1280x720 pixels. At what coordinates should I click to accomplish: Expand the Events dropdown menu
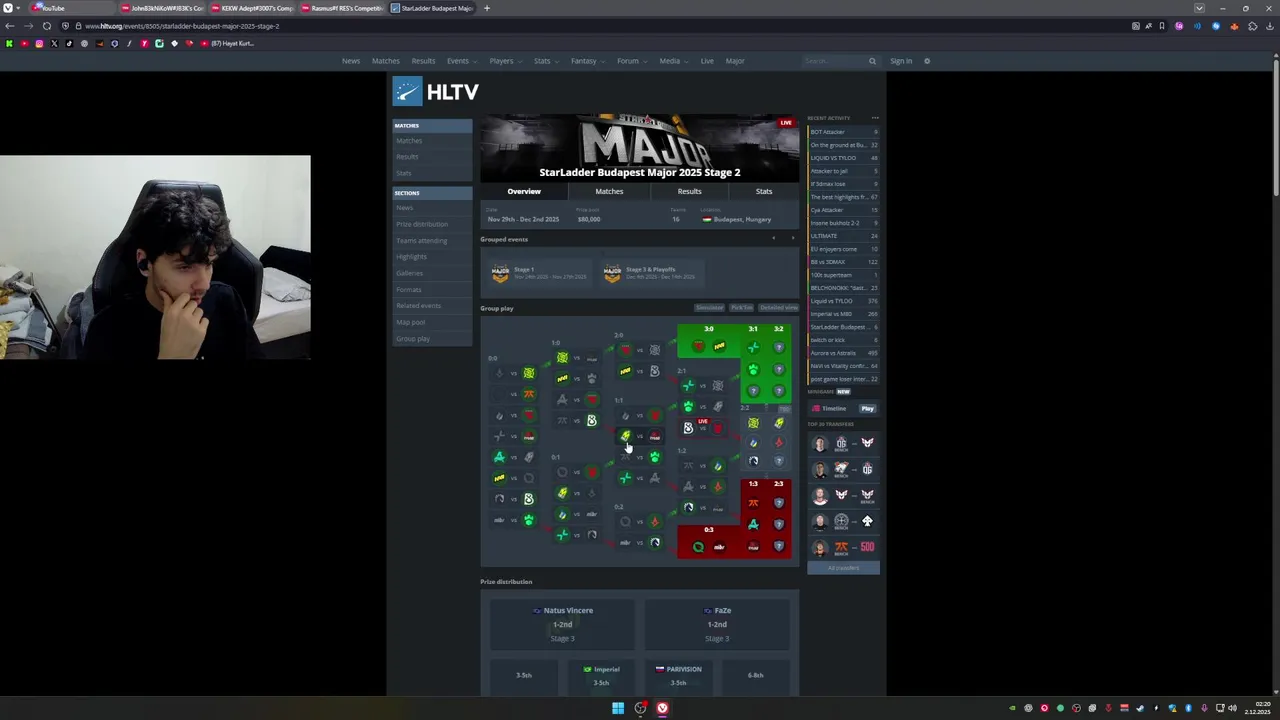pos(461,61)
